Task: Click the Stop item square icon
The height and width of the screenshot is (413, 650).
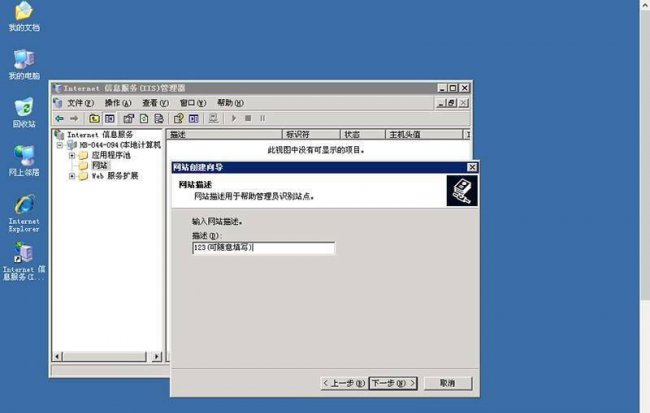Action: coord(248,119)
